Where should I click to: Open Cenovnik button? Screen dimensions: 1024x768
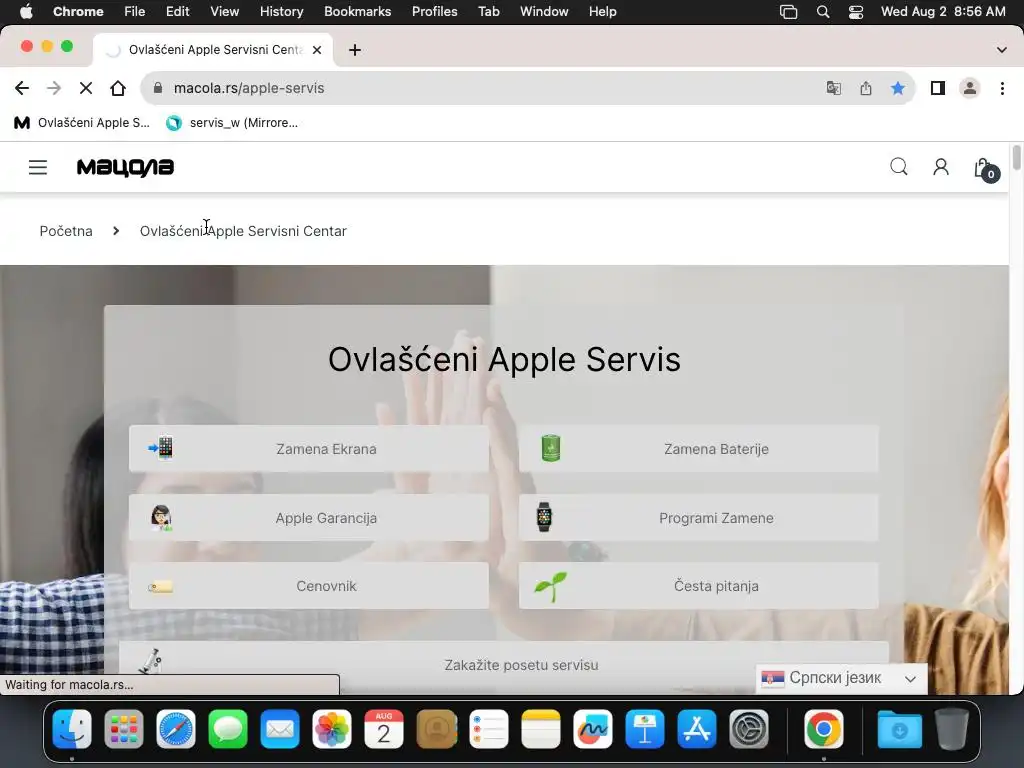point(309,586)
